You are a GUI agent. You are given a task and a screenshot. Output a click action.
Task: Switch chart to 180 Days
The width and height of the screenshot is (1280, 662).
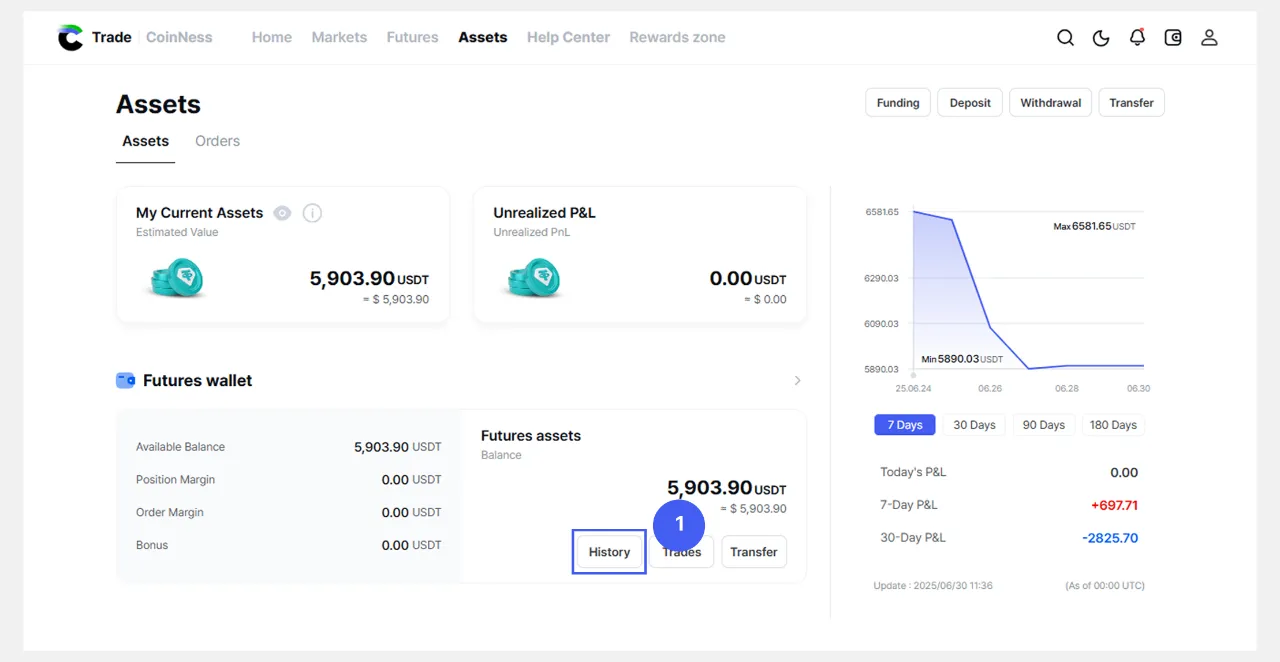coord(1113,425)
